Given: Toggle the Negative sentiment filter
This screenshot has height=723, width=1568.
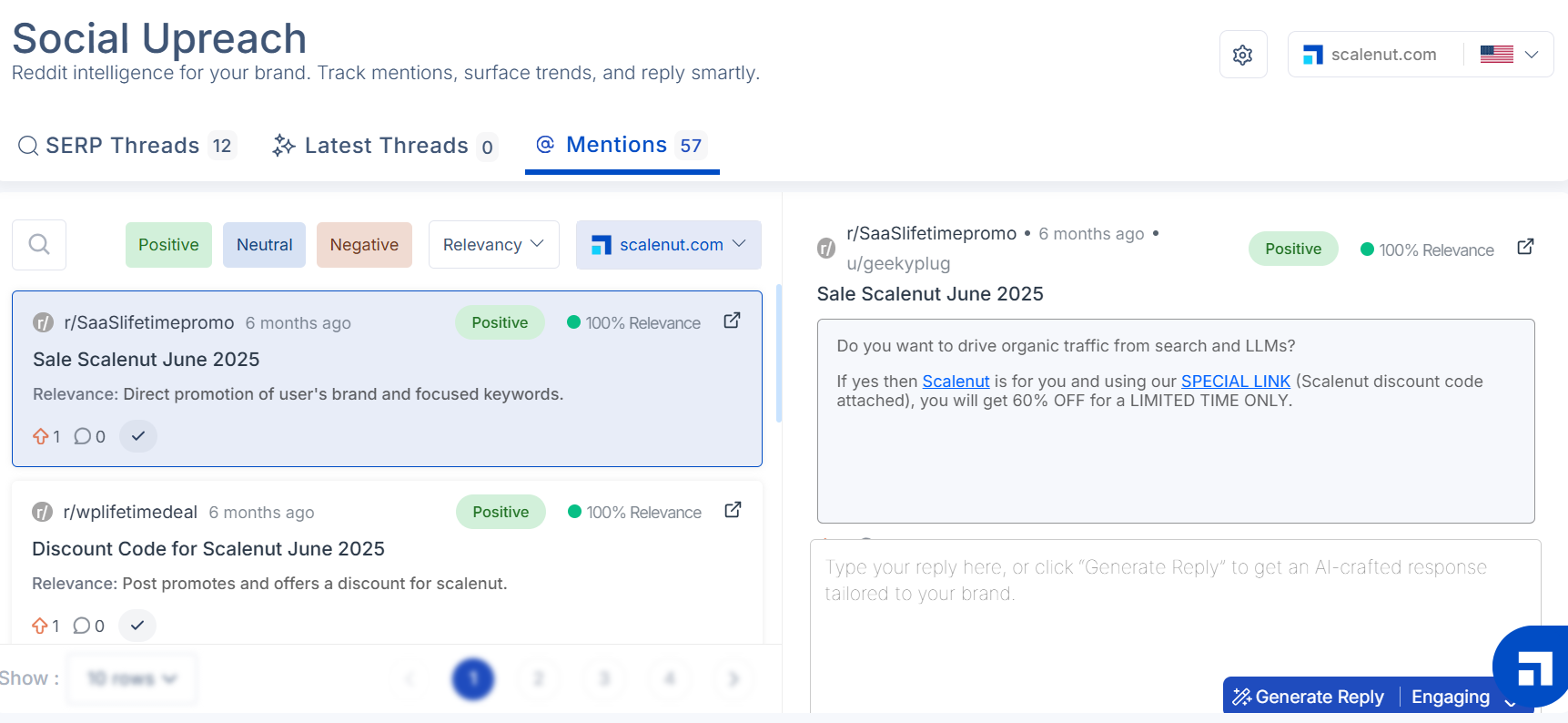Looking at the screenshot, I should pos(364,245).
